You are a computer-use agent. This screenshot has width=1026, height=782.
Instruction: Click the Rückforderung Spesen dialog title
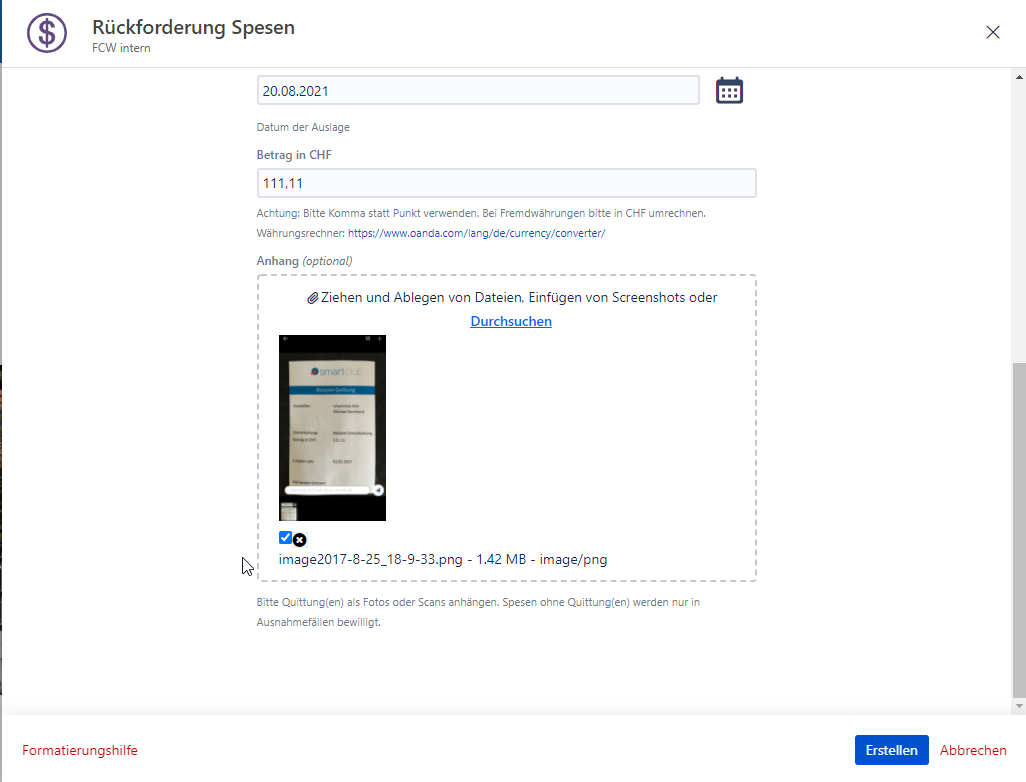(193, 27)
